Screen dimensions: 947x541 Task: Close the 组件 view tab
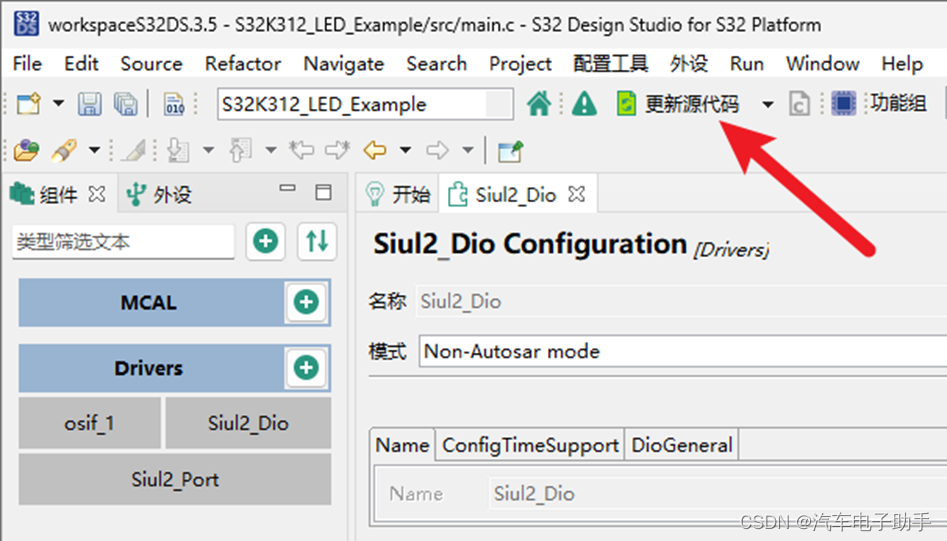click(x=97, y=194)
